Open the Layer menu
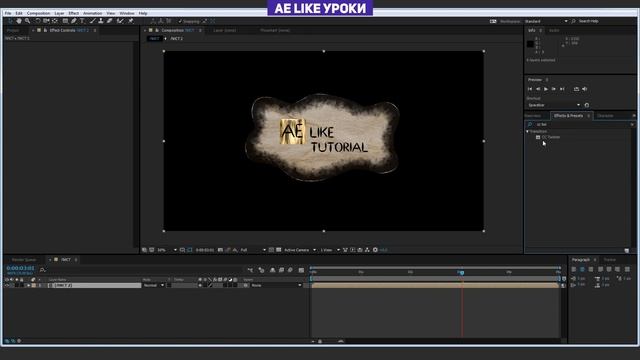This screenshot has height=360, width=640. (x=59, y=13)
